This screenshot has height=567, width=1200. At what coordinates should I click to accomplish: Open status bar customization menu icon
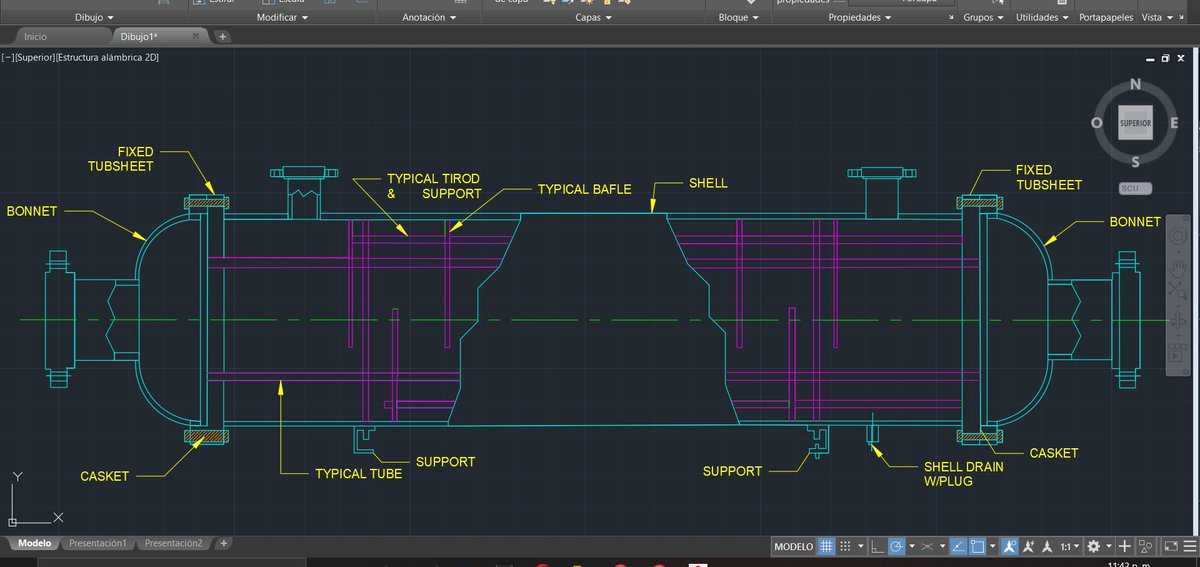(1189, 547)
